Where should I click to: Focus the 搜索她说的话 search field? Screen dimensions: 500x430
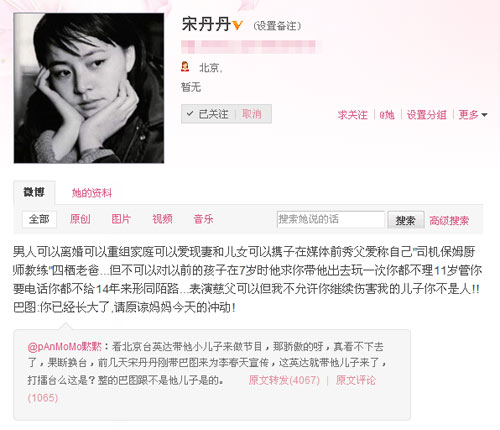[x=331, y=219]
